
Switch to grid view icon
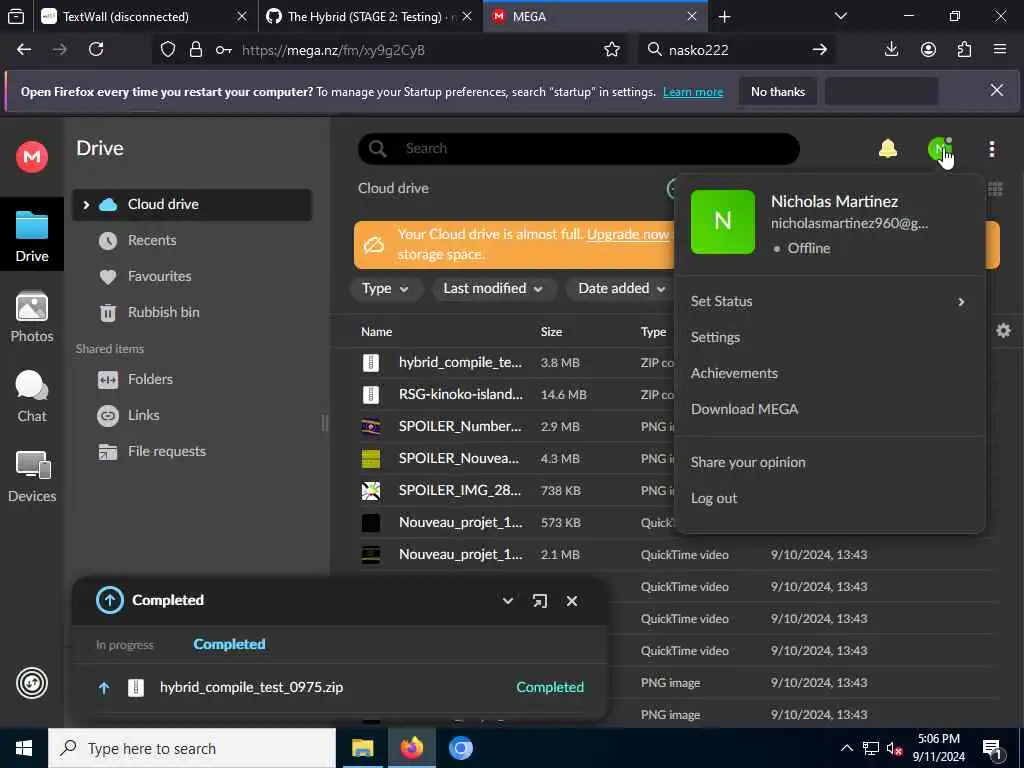(x=995, y=189)
